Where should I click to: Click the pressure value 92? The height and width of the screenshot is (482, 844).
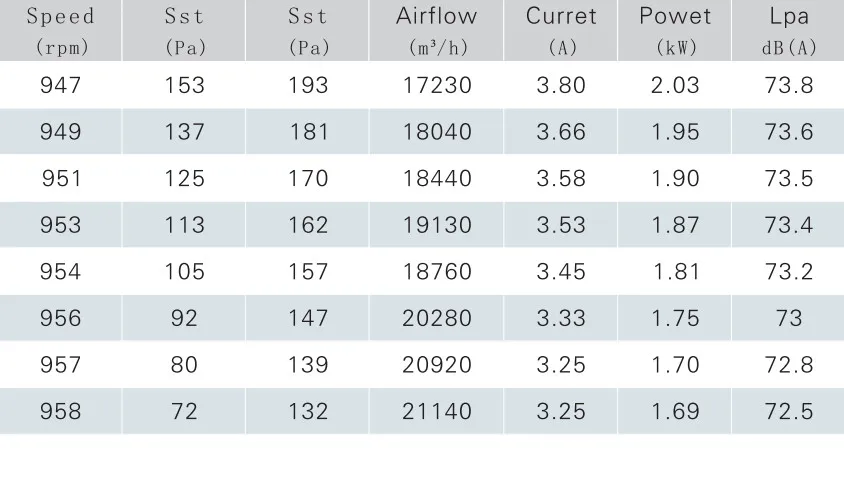[184, 318]
